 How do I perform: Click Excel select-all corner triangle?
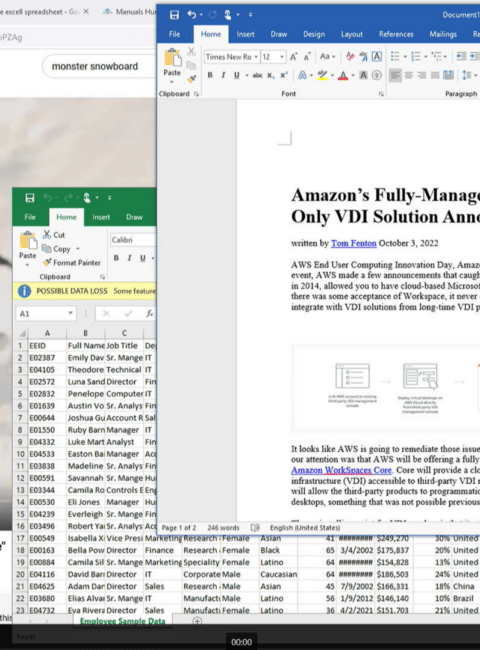22,333
